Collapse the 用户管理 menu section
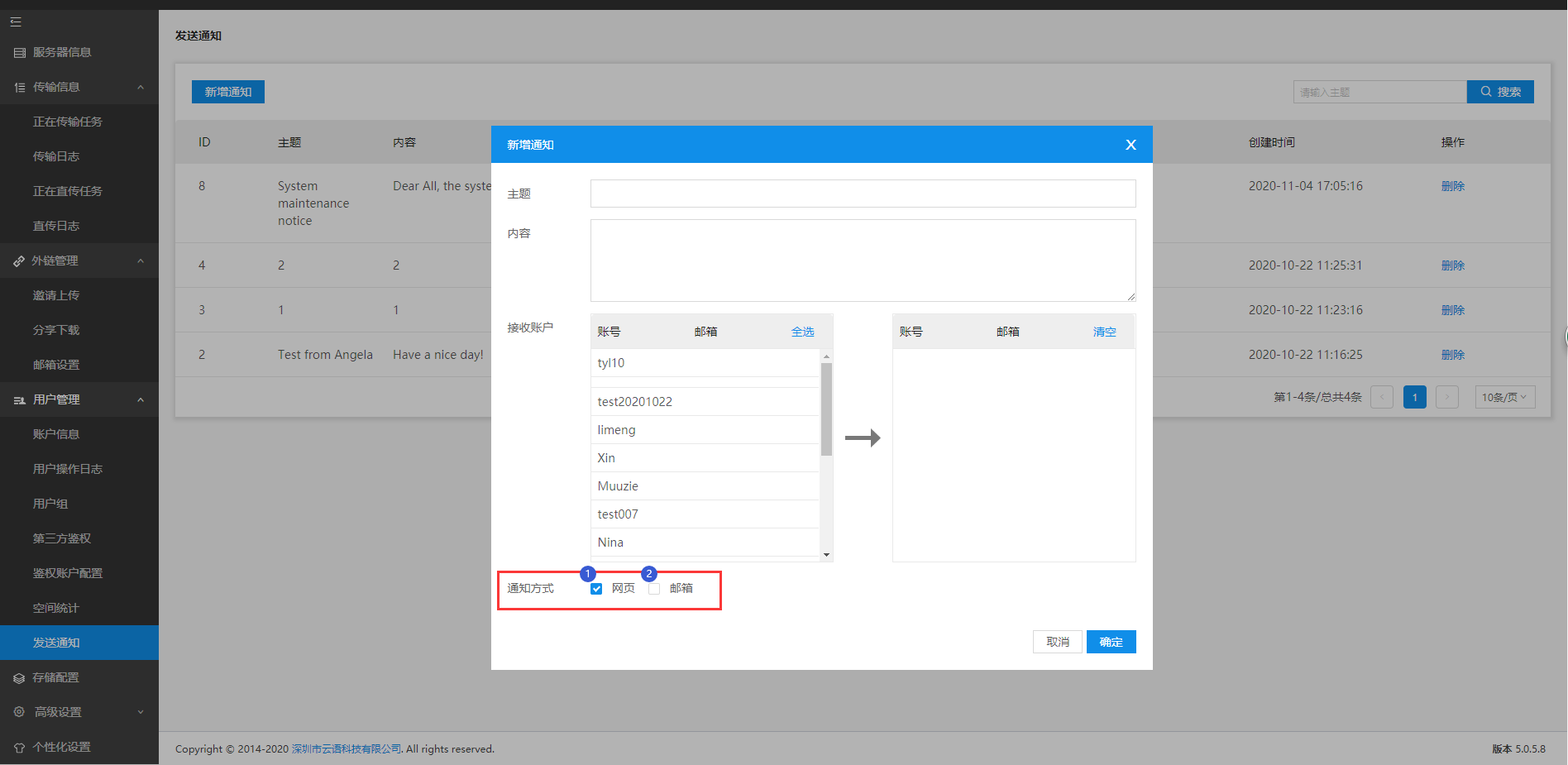This screenshot has height=765, width=1568. click(x=141, y=400)
